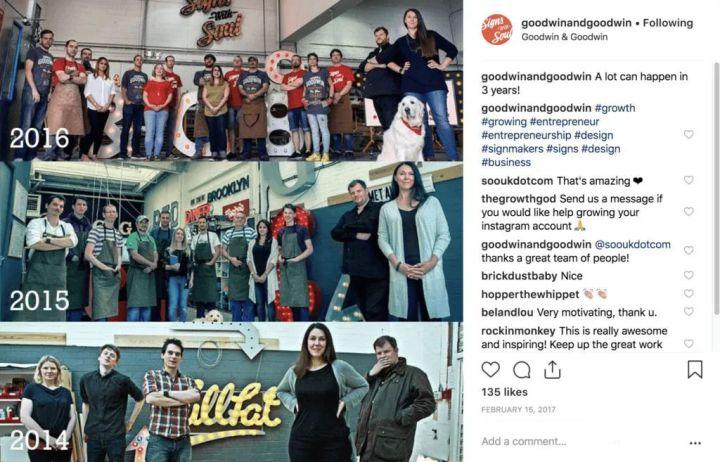The height and width of the screenshot is (462, 720).
Task: Open the three-dots more options menu
Action: click(x=695, y=443)
